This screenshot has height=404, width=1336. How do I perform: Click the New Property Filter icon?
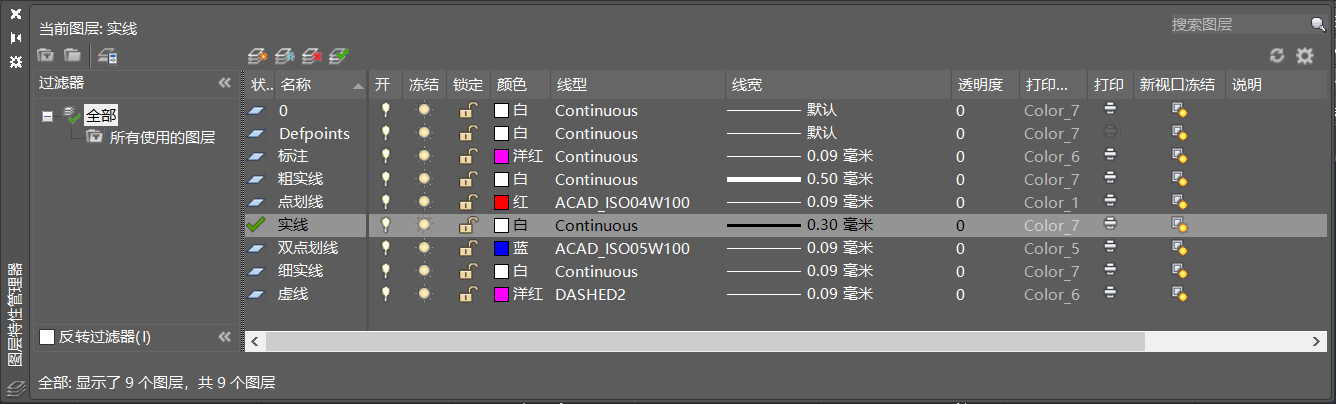(46, 56)
